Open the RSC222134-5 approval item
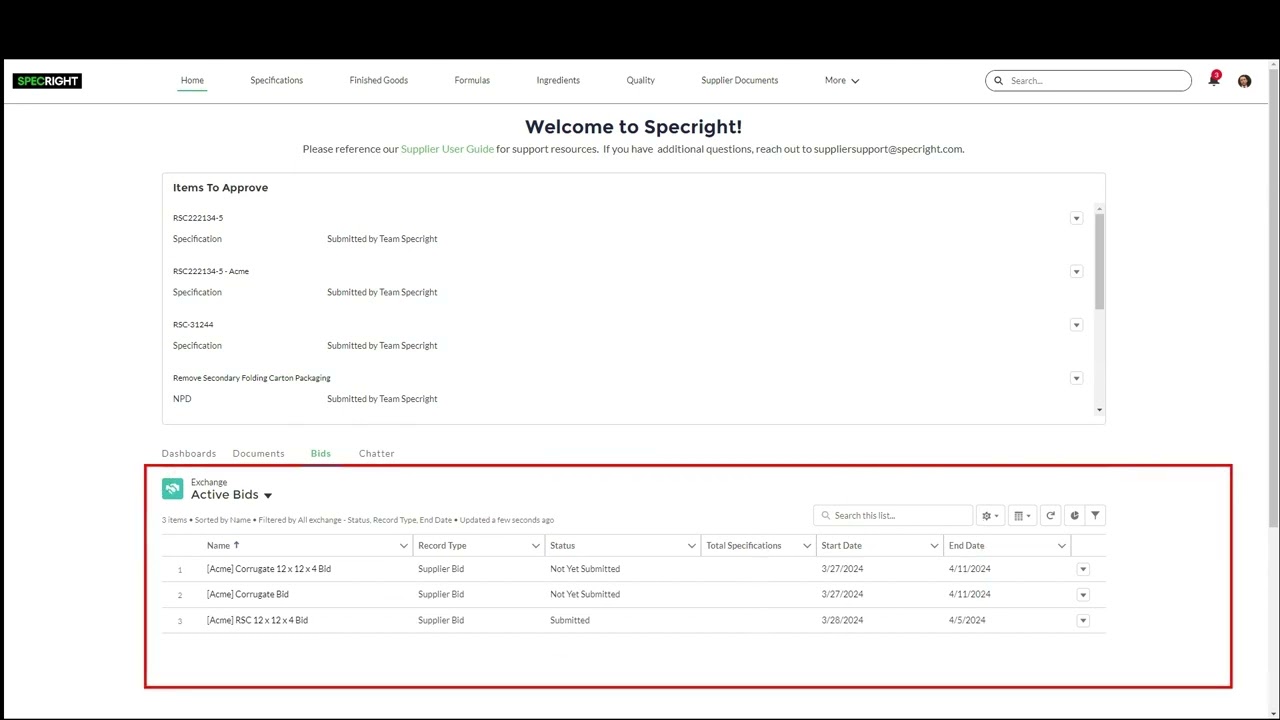 [x=198, y=218]
